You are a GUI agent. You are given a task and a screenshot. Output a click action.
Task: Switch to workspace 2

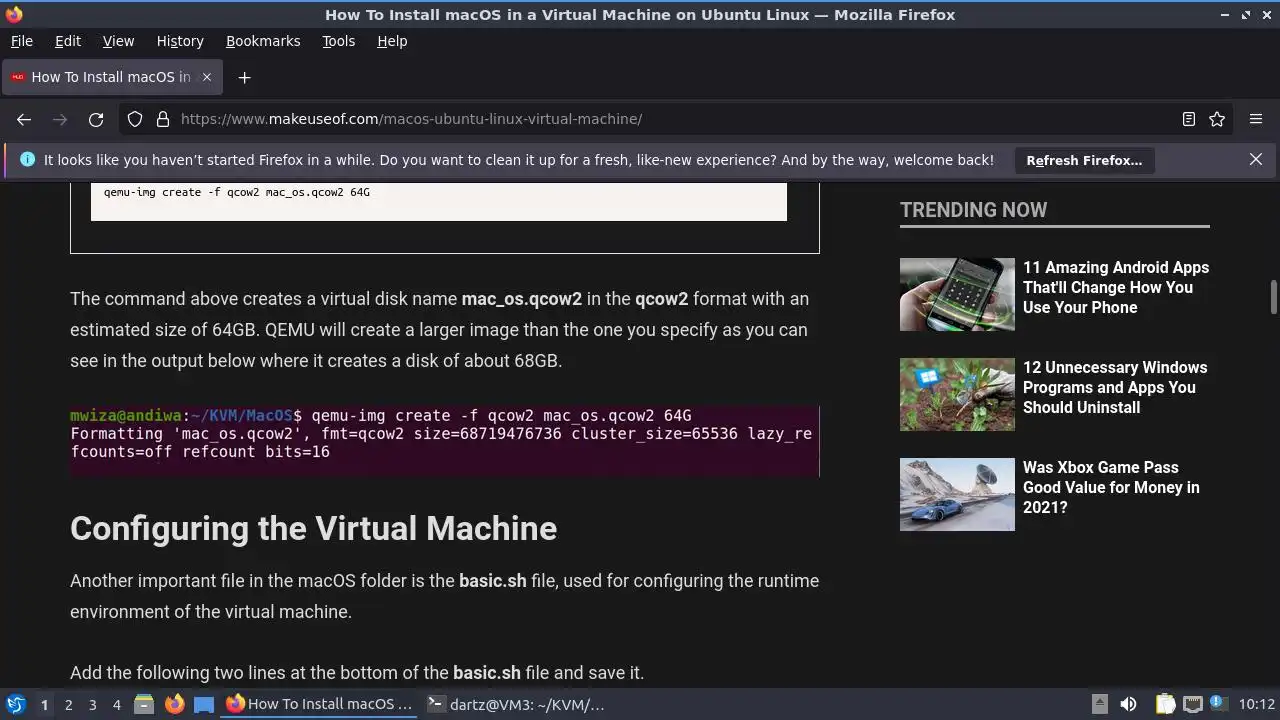click(68, 705)
